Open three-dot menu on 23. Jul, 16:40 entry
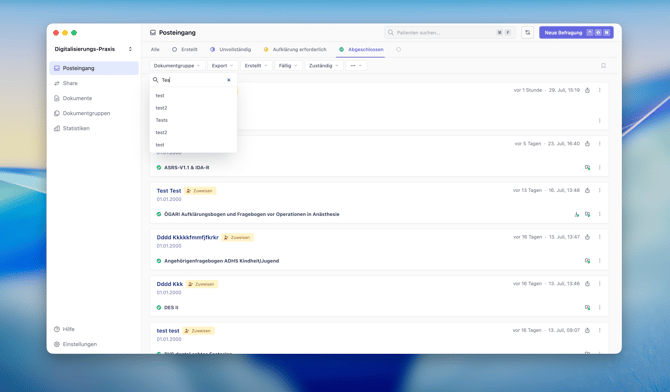Screen dimensions: 670x392 599,144
